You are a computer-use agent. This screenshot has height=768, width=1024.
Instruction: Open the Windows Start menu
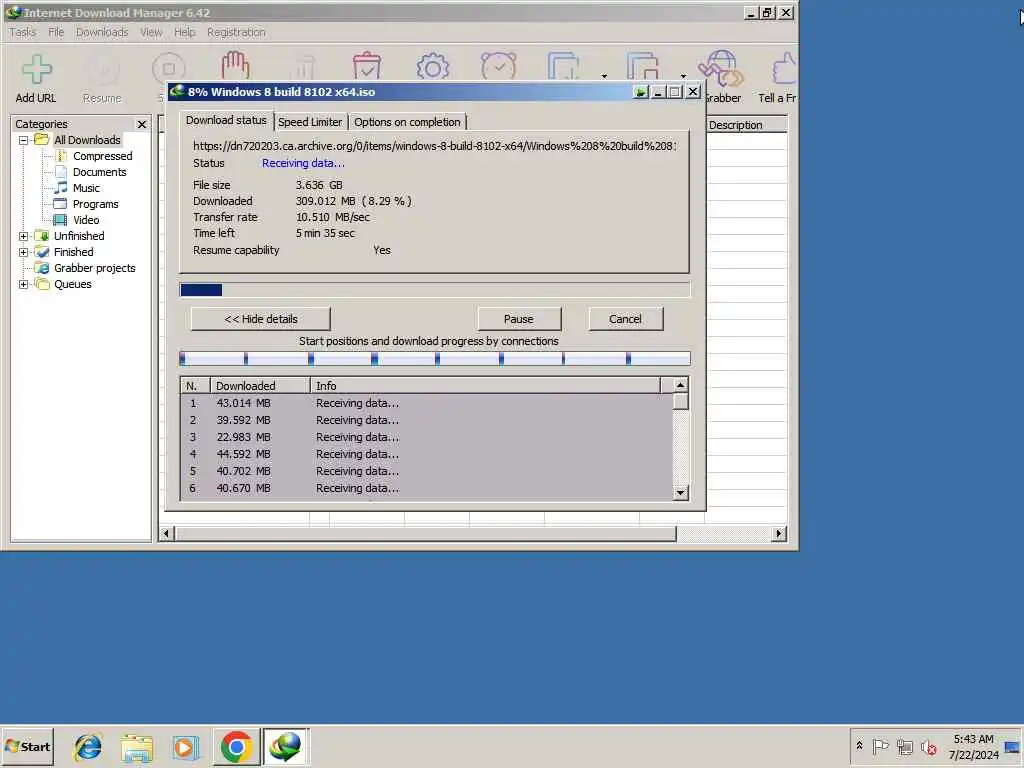pyautogui.click(x=27, y=746)
